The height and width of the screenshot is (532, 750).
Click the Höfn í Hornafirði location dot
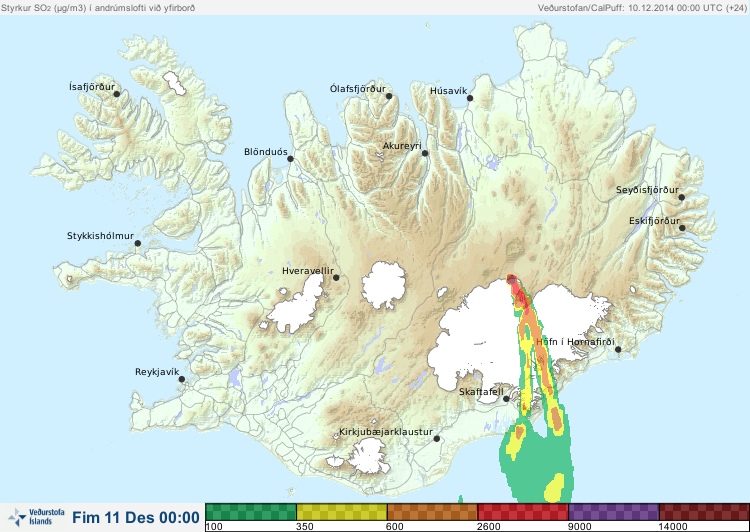point(618,350)
